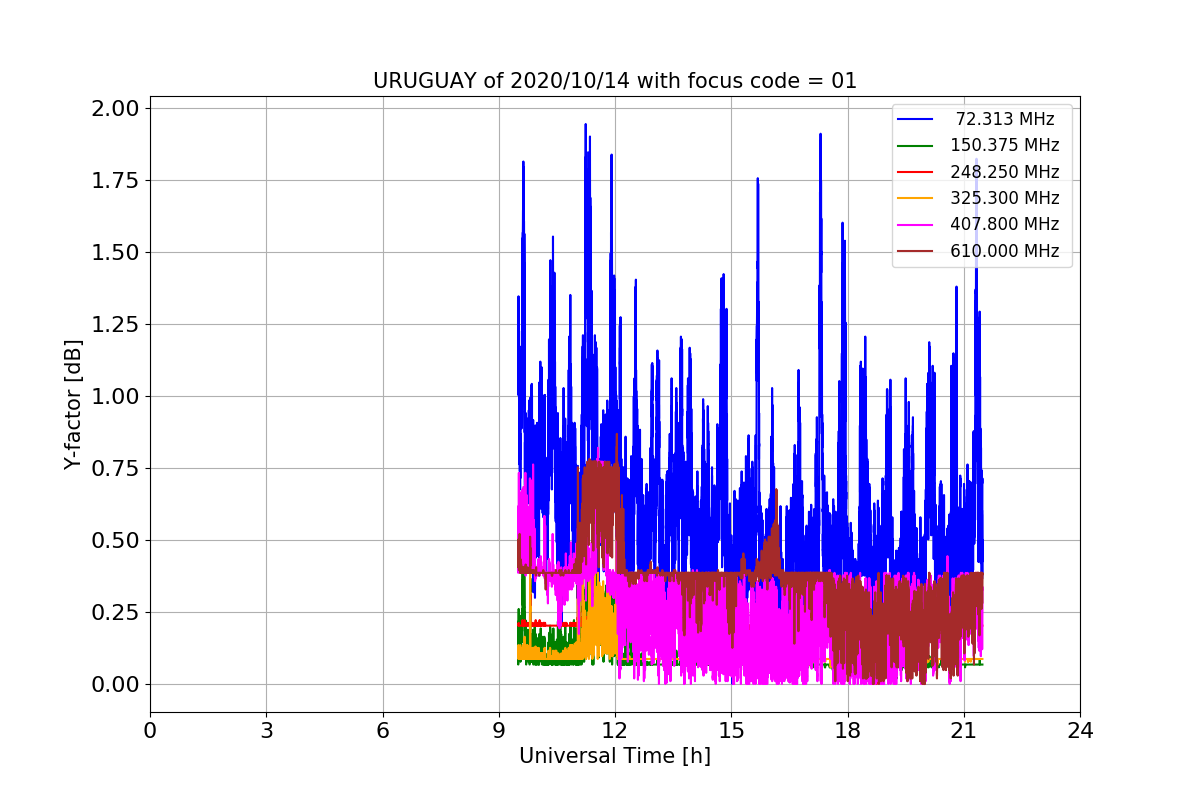Click the x-axis tick label 15

[x=731, y=731]
